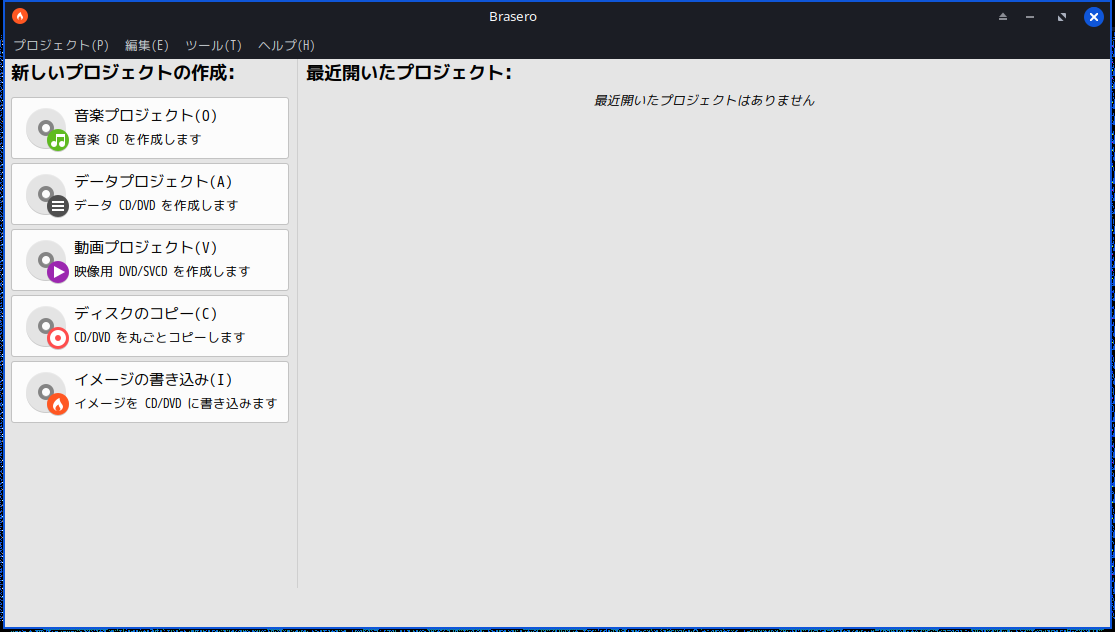
Task: Click the eject-shaped icon in title bar
Action: click(x=1003, y=16)
